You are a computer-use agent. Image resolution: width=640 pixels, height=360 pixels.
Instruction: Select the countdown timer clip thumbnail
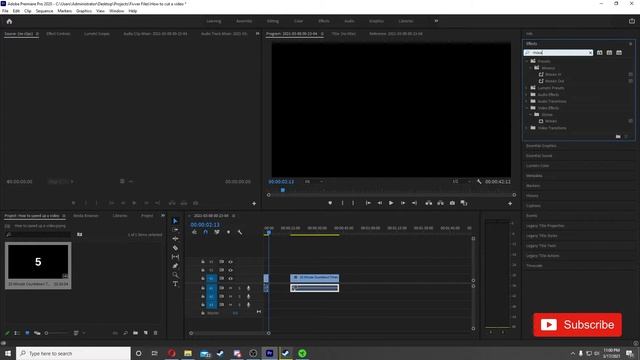pos(38,262)
